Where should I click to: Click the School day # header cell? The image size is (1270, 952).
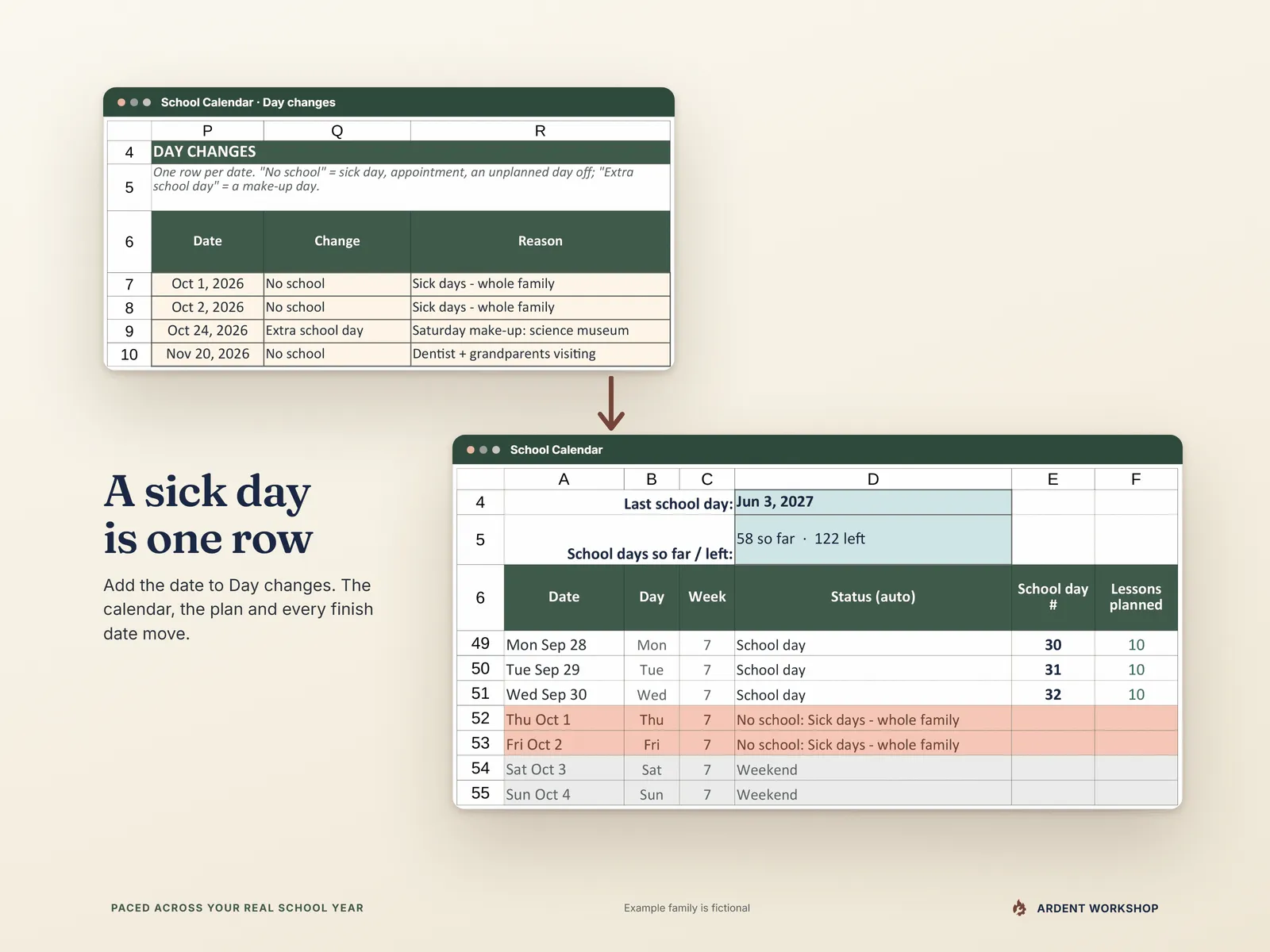pyautogui.click(x=1053, y=597)
